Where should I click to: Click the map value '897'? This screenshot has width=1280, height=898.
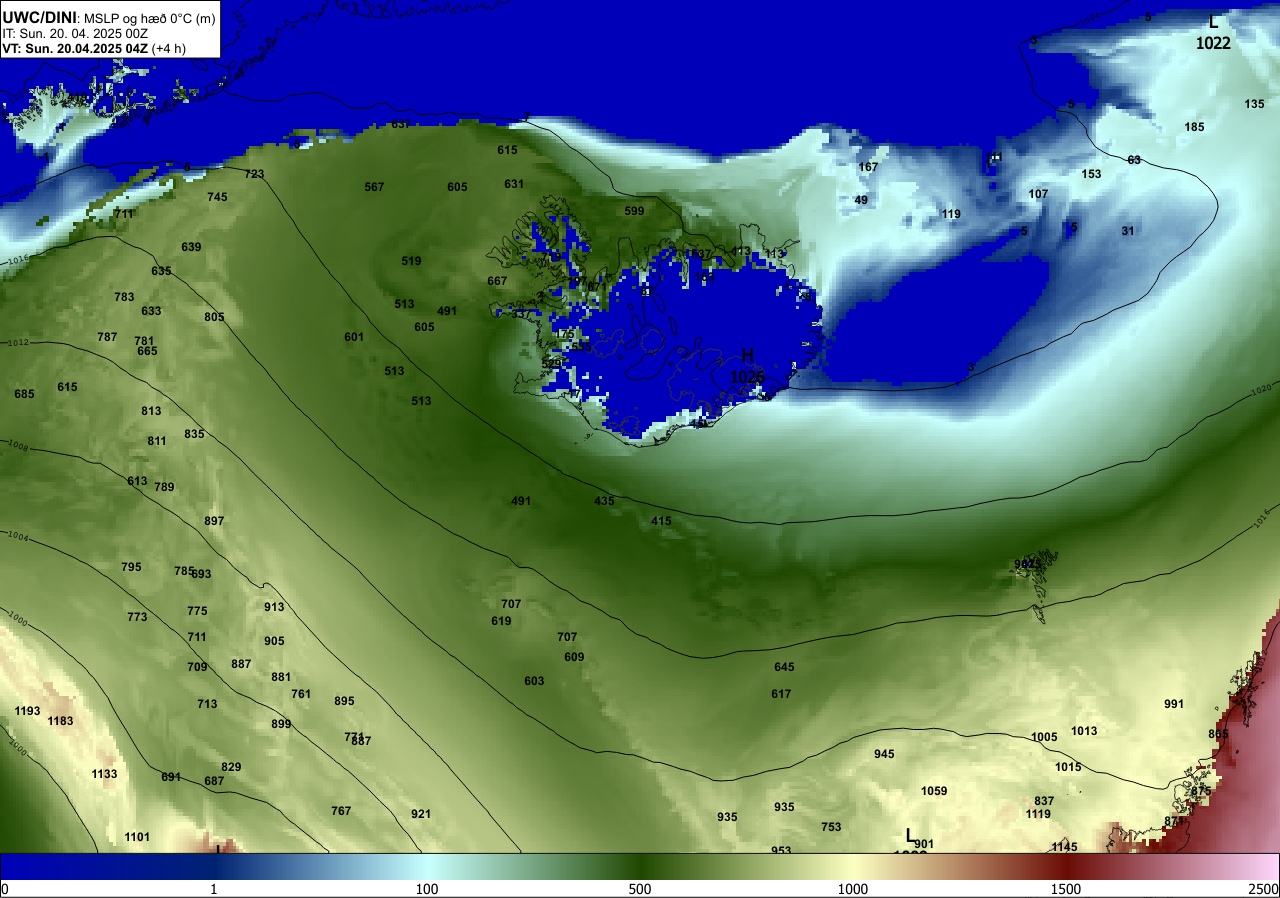(x=214, y=521)
